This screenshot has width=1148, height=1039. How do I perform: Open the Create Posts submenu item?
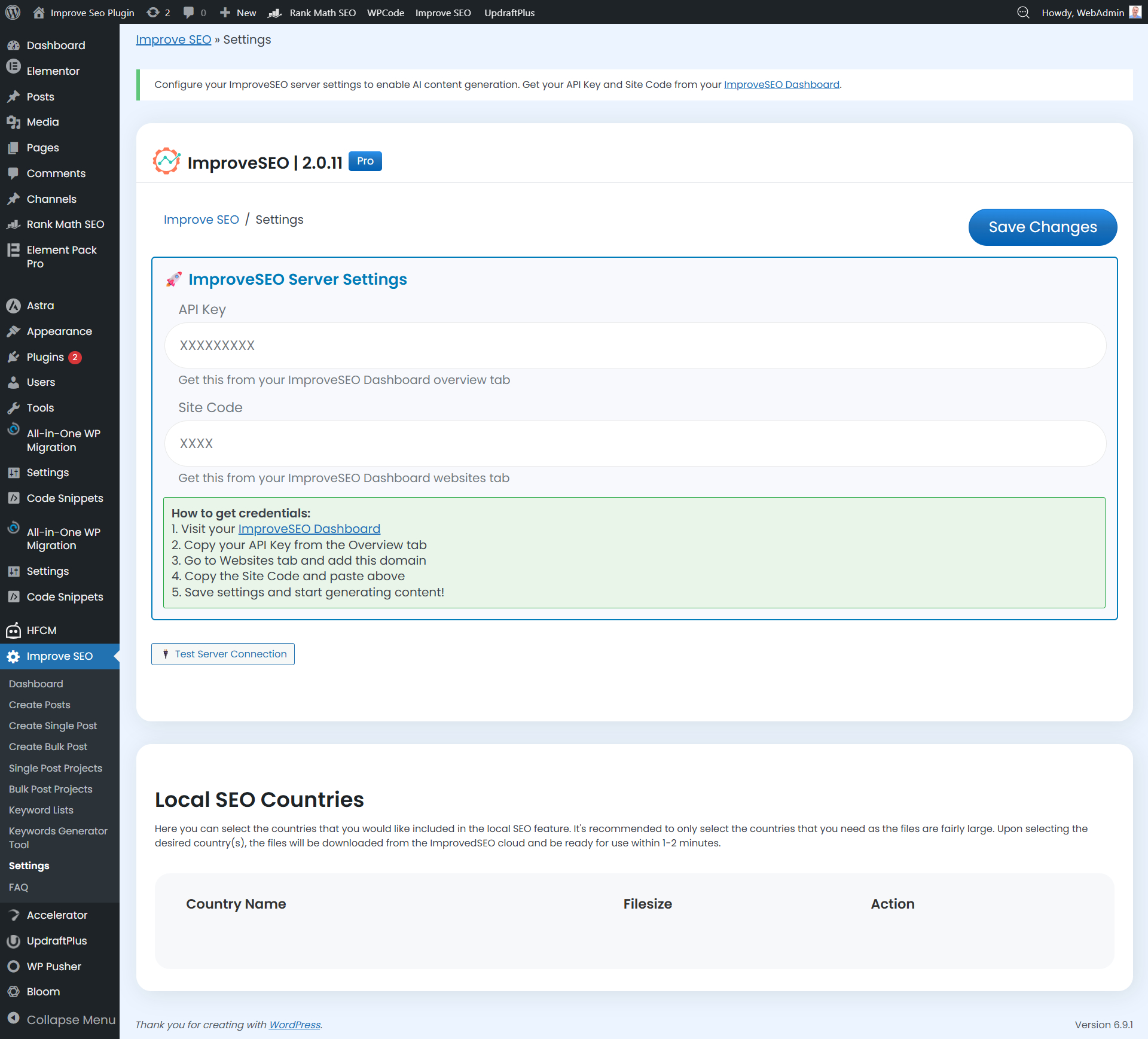coord(39,705)
